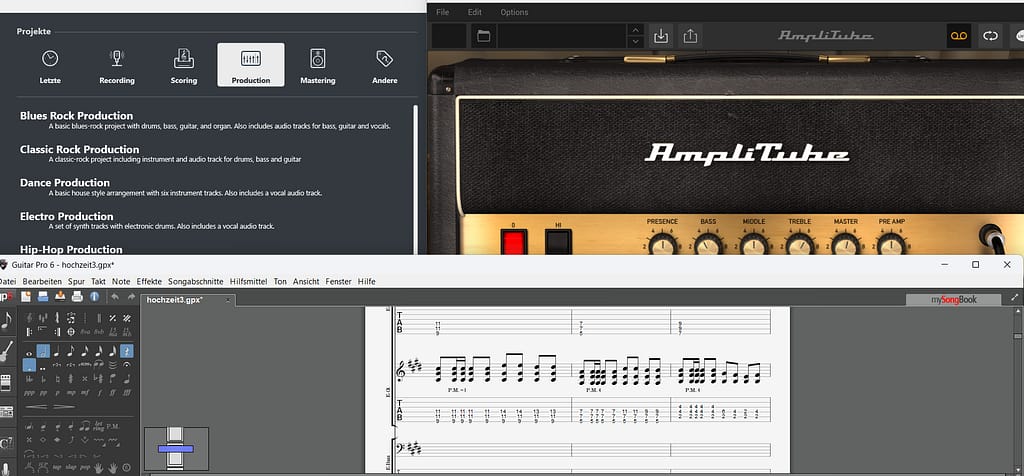The width and height of the screenshot is (1024, 476).
Task: Toggle the highlighted rest button in palette
Action: click(x=127, y=351)
